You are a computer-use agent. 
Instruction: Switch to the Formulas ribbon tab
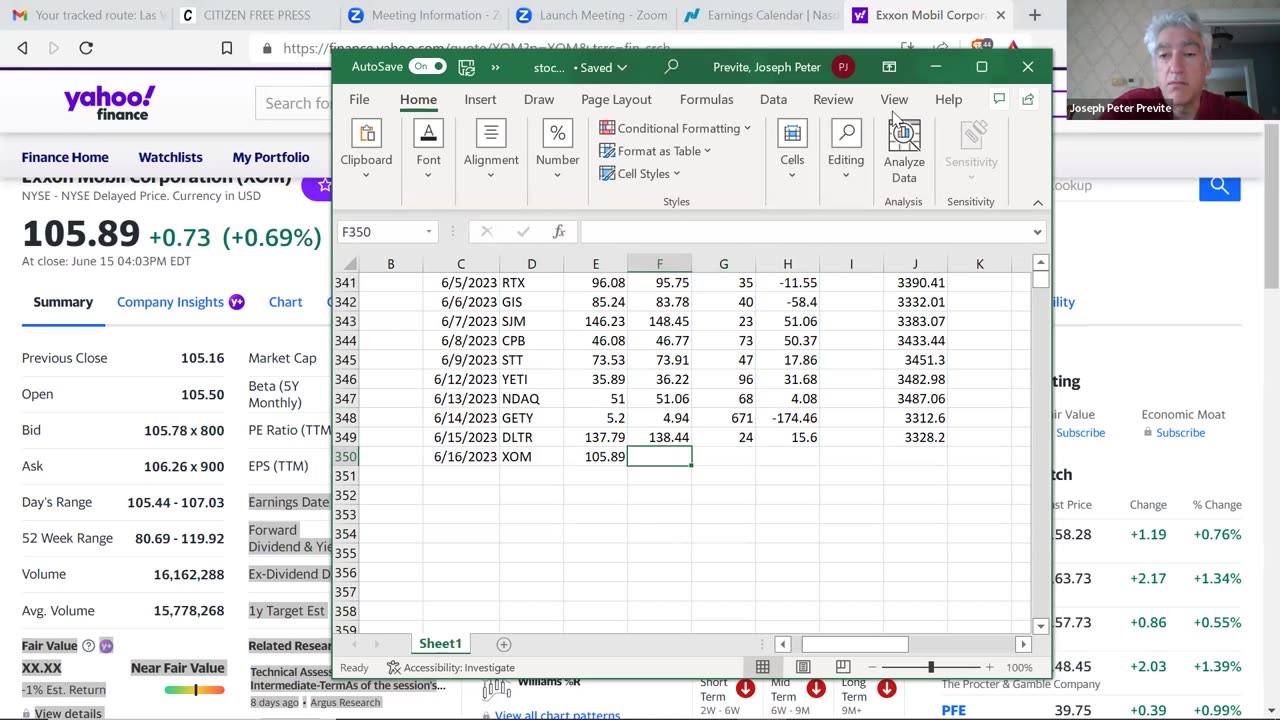(x=706, y=99)
